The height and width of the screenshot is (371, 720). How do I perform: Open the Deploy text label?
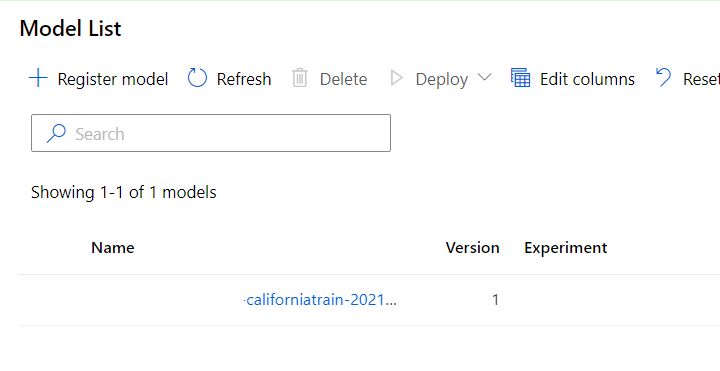(x=442, y=79)
